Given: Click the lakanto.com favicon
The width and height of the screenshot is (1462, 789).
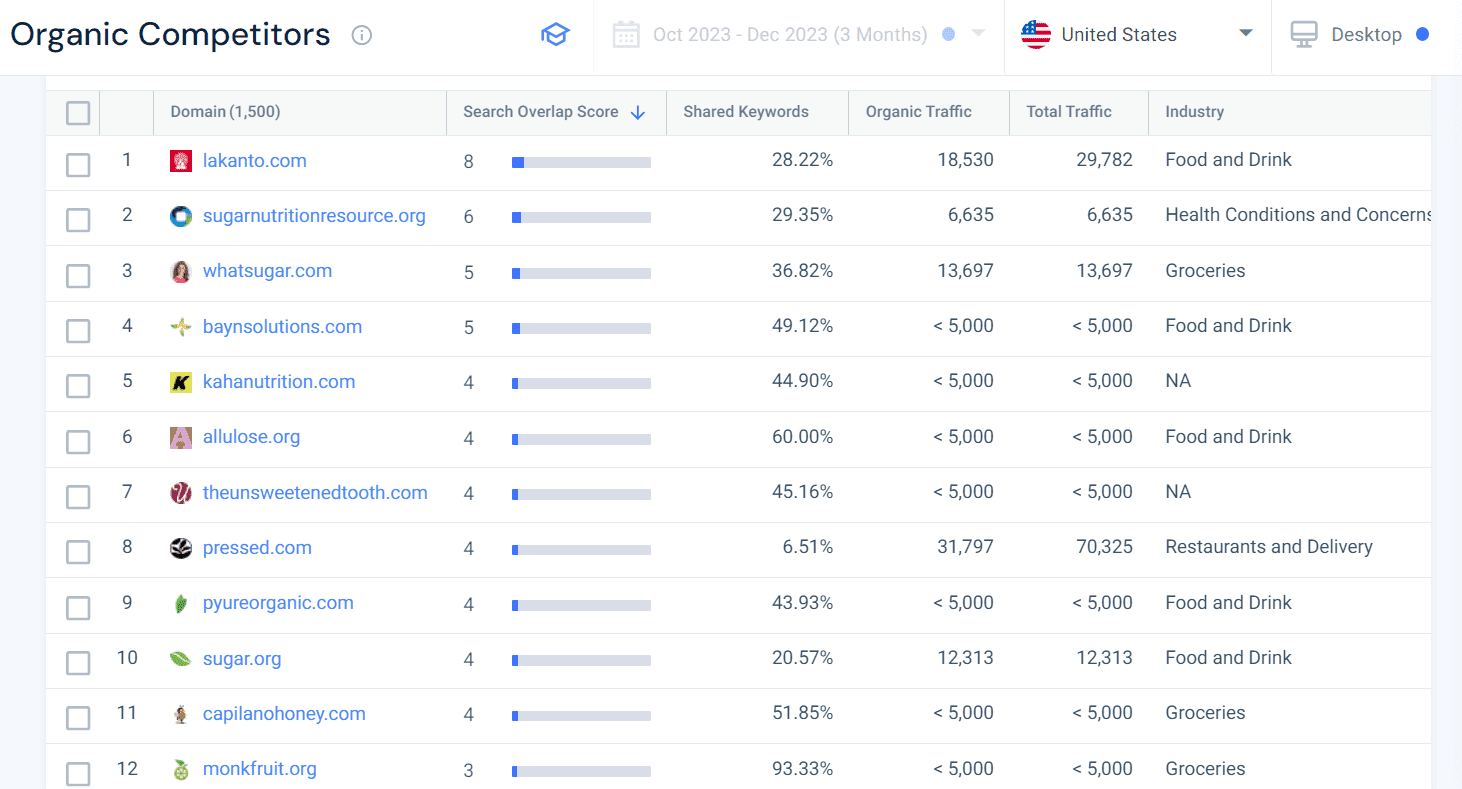Looking at the screenshot, I should (181, 161).
